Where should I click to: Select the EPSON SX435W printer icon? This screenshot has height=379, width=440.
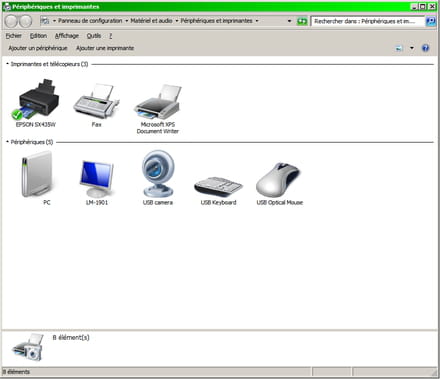pos(36,100)
